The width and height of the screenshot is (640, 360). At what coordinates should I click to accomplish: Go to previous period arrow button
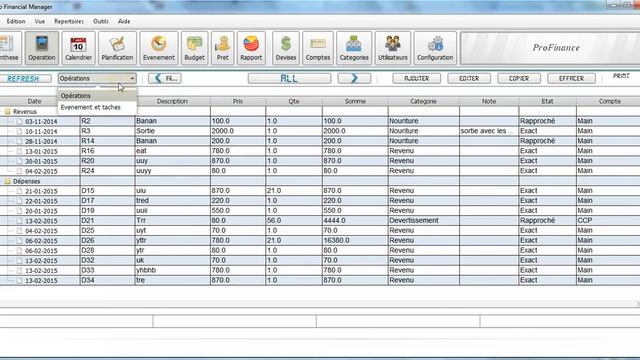coord(165,78)
